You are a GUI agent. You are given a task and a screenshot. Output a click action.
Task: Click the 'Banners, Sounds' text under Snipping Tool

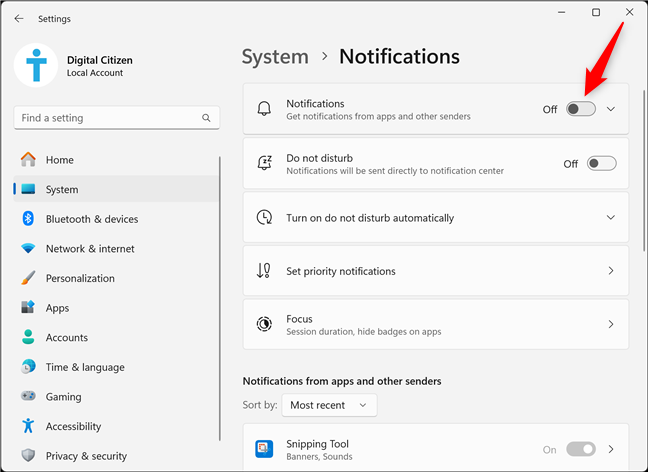point(319,456)
